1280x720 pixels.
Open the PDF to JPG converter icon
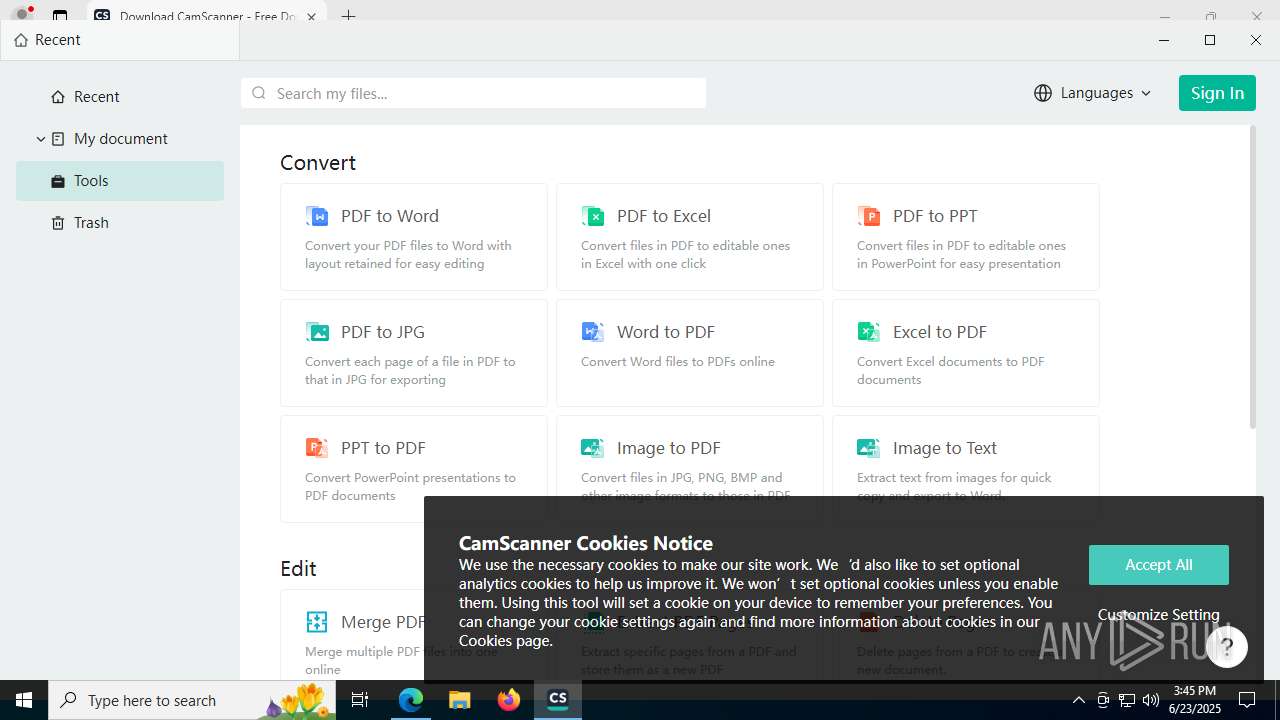[x=317, y=332]
